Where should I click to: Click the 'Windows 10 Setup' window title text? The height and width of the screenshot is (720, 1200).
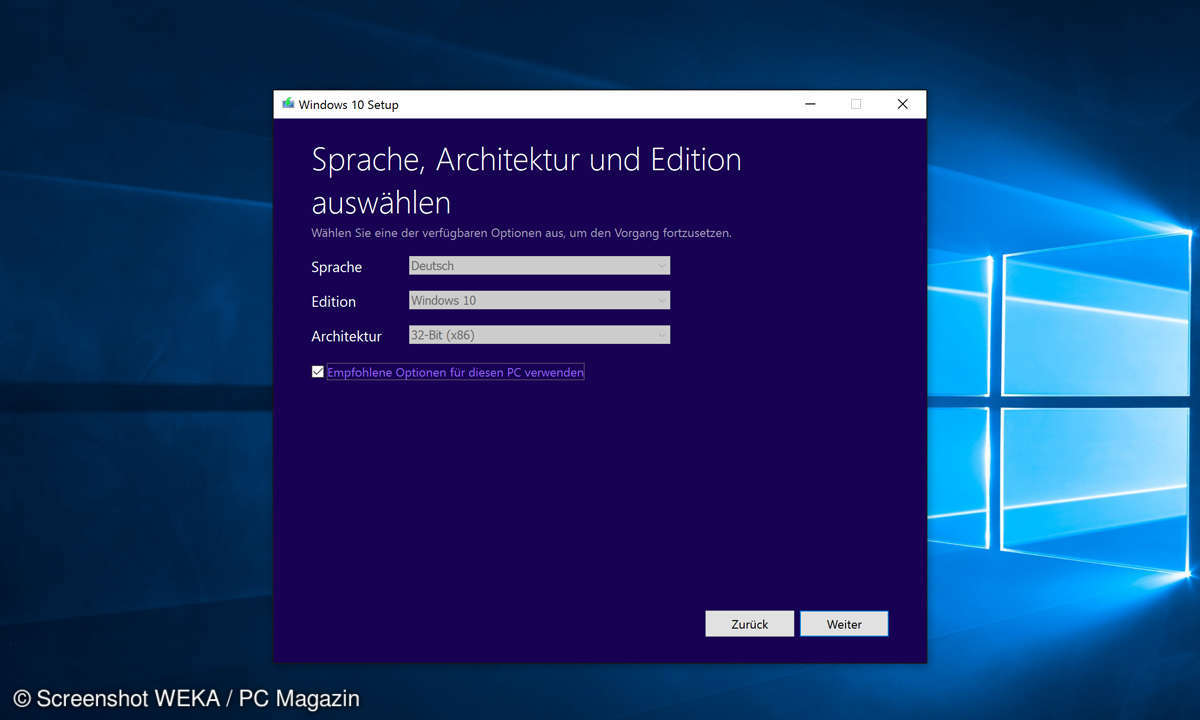348,105
